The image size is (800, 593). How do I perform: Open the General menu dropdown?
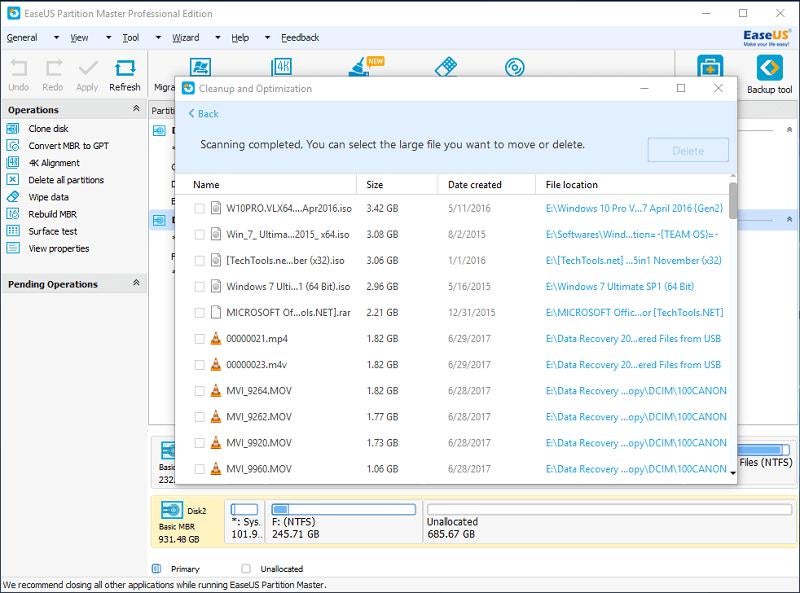pyautogui.click(x=22, y=38)
